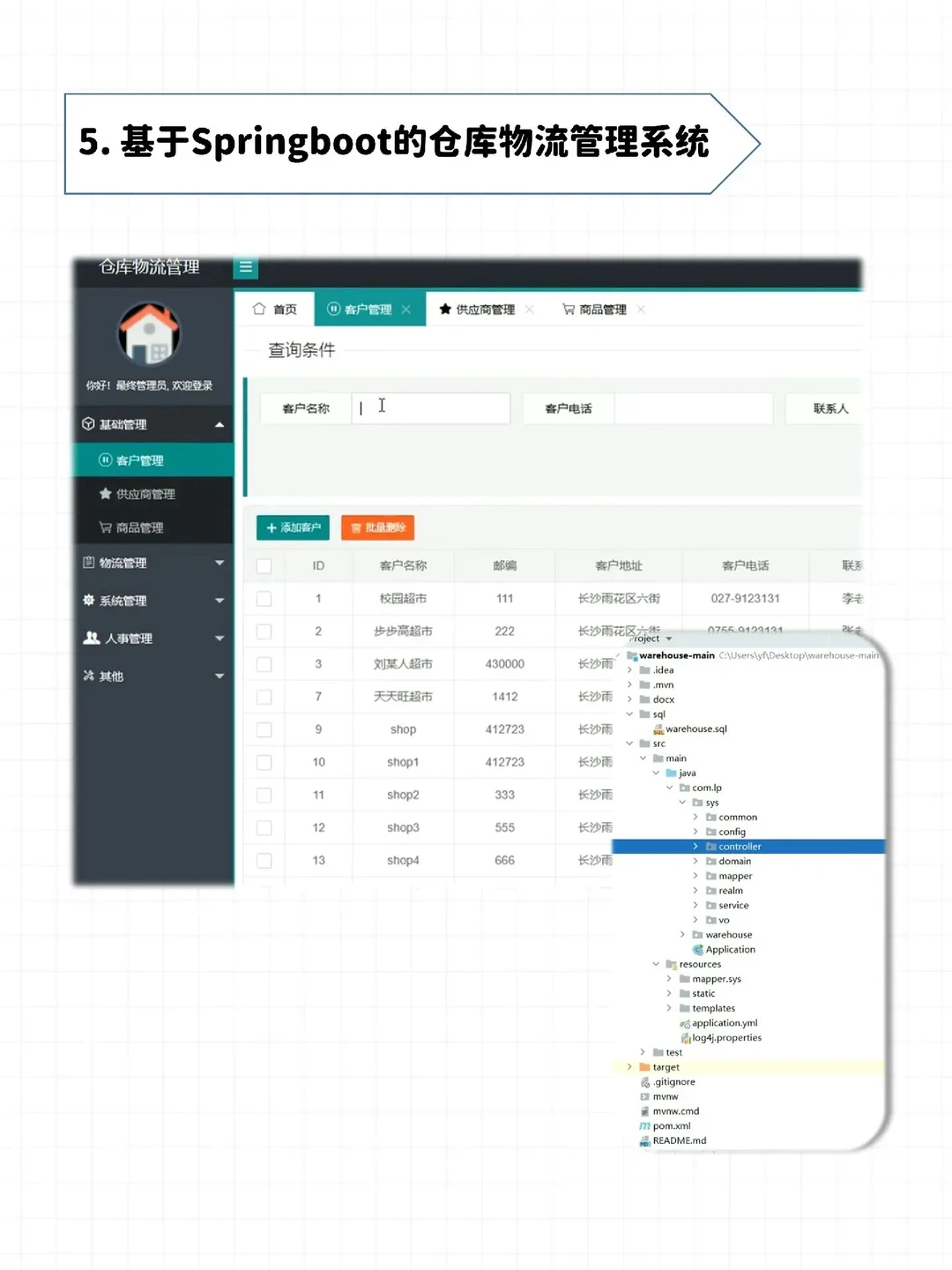The image size is (952, 1270).
Task: Open the 首页 tab
Action: pos(274,309)
